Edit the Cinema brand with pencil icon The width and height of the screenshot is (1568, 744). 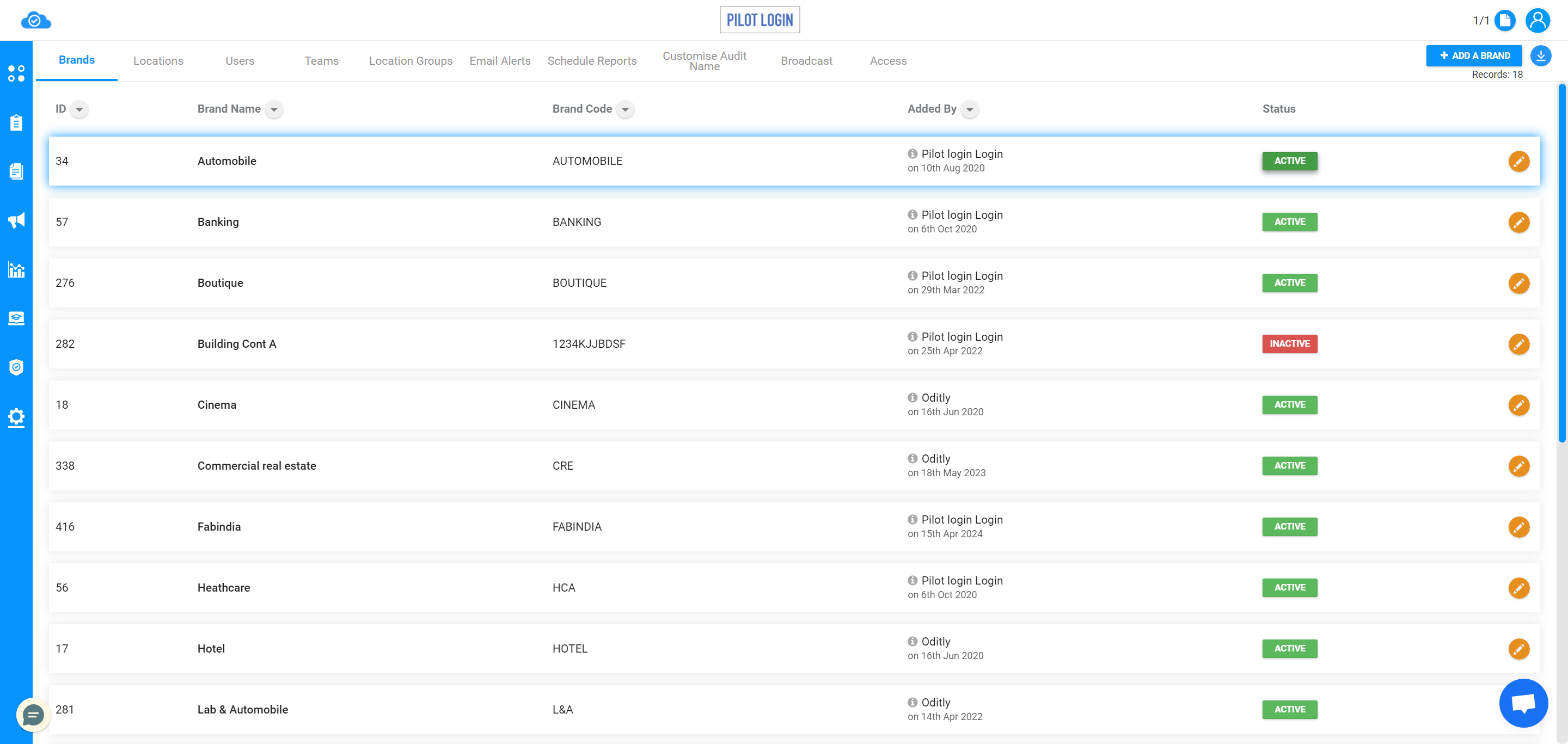[x=1518, y=405]
